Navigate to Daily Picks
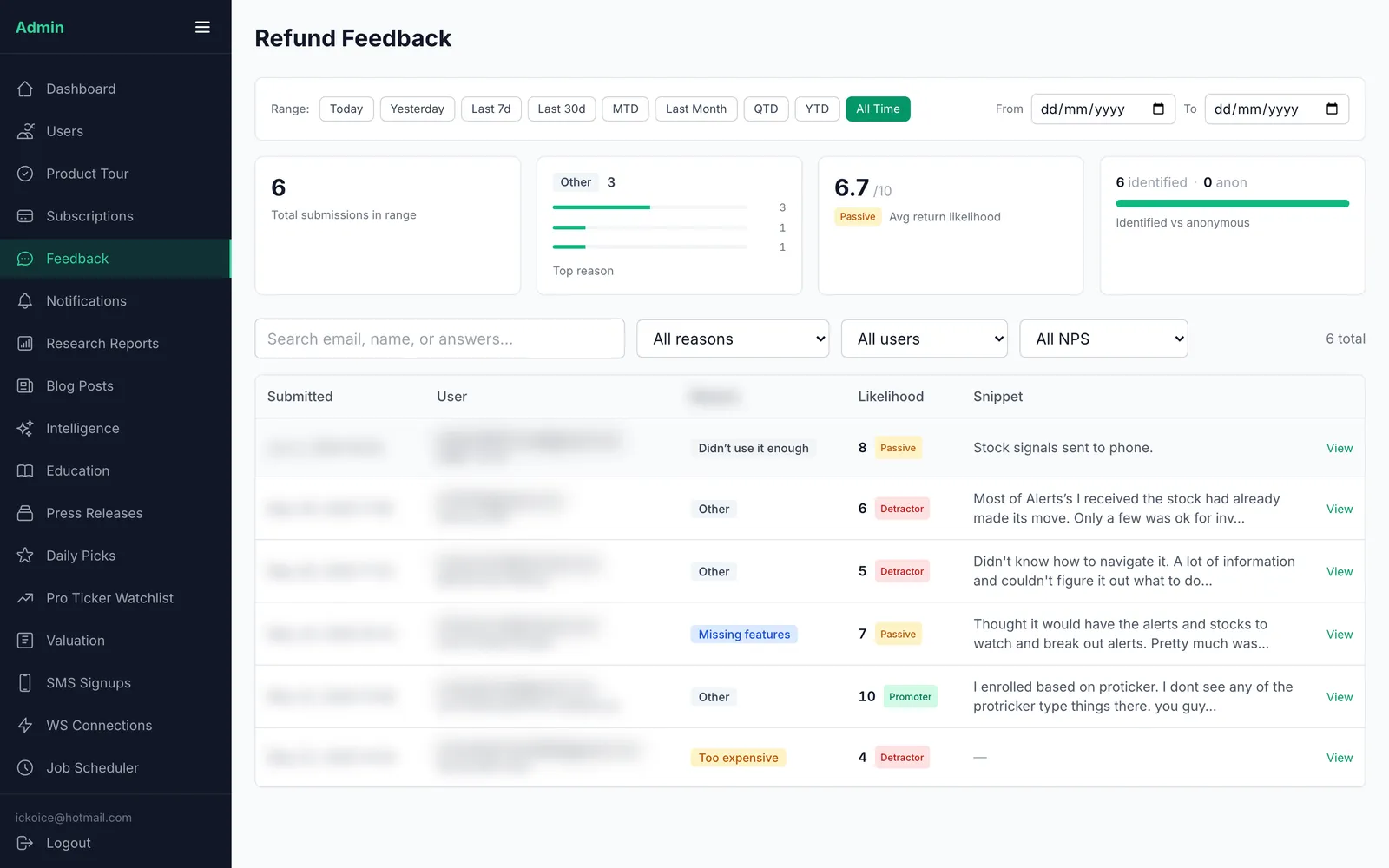This screenshot has width=1389, height=868. (x=115, y=556)
